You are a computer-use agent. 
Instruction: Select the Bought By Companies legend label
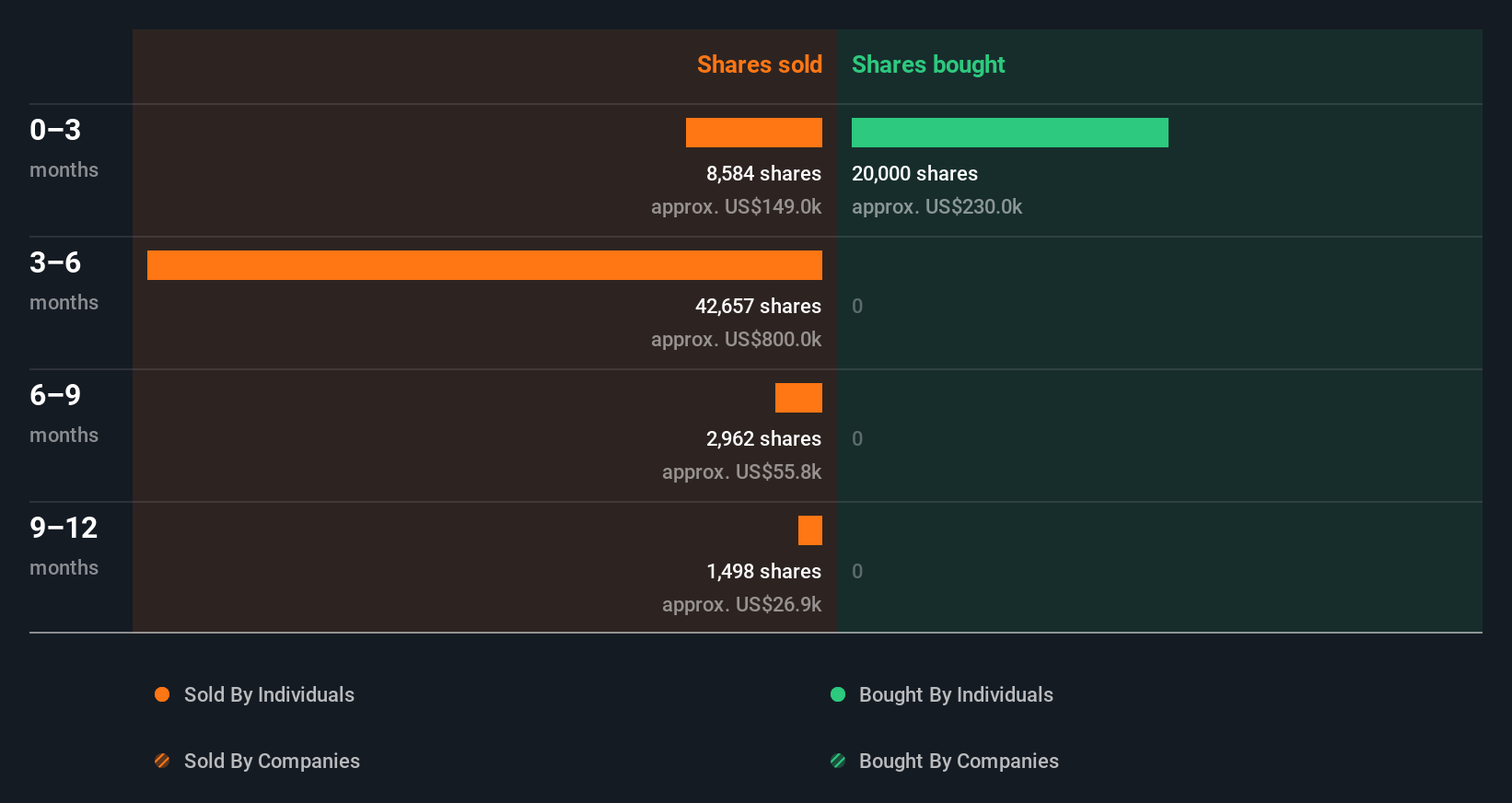click(959, 761)
